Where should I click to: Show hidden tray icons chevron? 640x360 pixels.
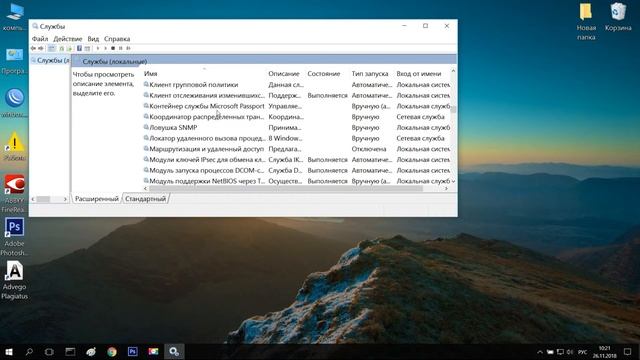540,352
